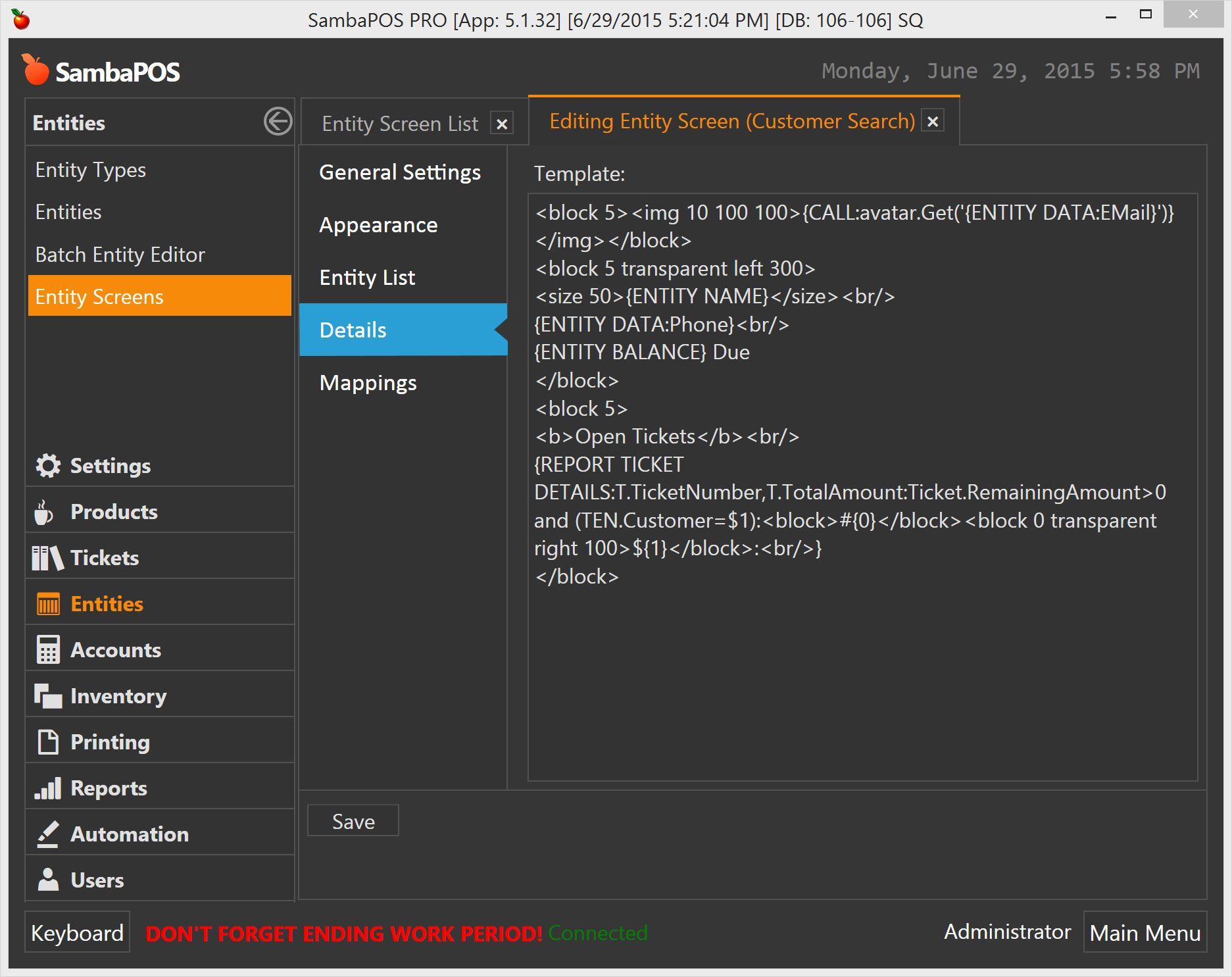
Task: Open the Inventory navigation label
Action: tap(118, 696)
